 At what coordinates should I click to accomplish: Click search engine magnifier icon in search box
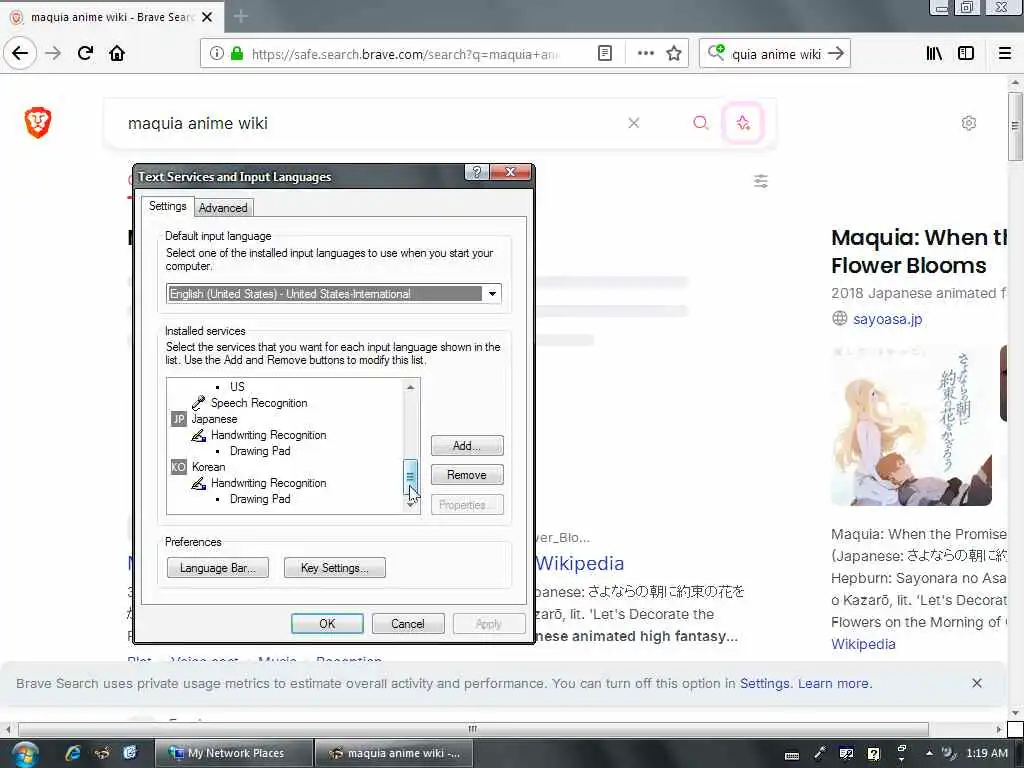(716, 52)
